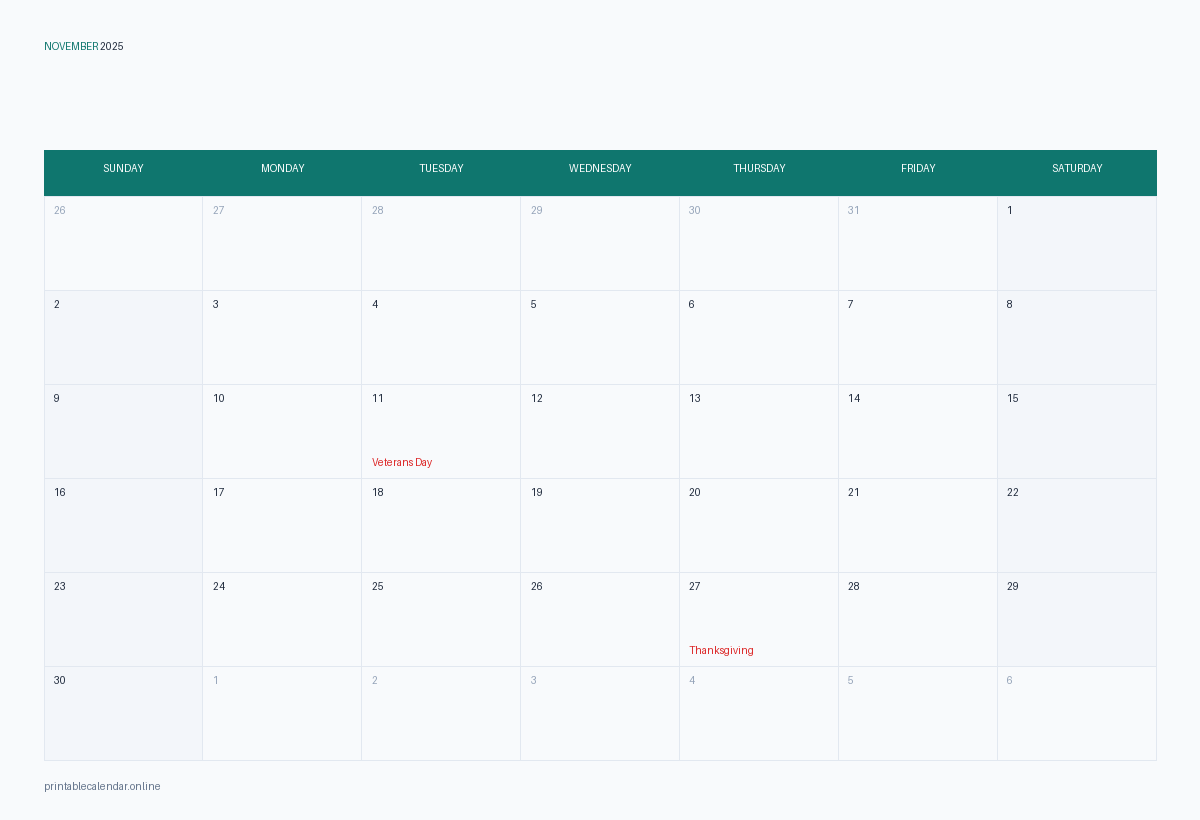Screen dimensions: 1200x820
Task: Click date number 12 on Wednesday
Action: [x=537, y=399]
